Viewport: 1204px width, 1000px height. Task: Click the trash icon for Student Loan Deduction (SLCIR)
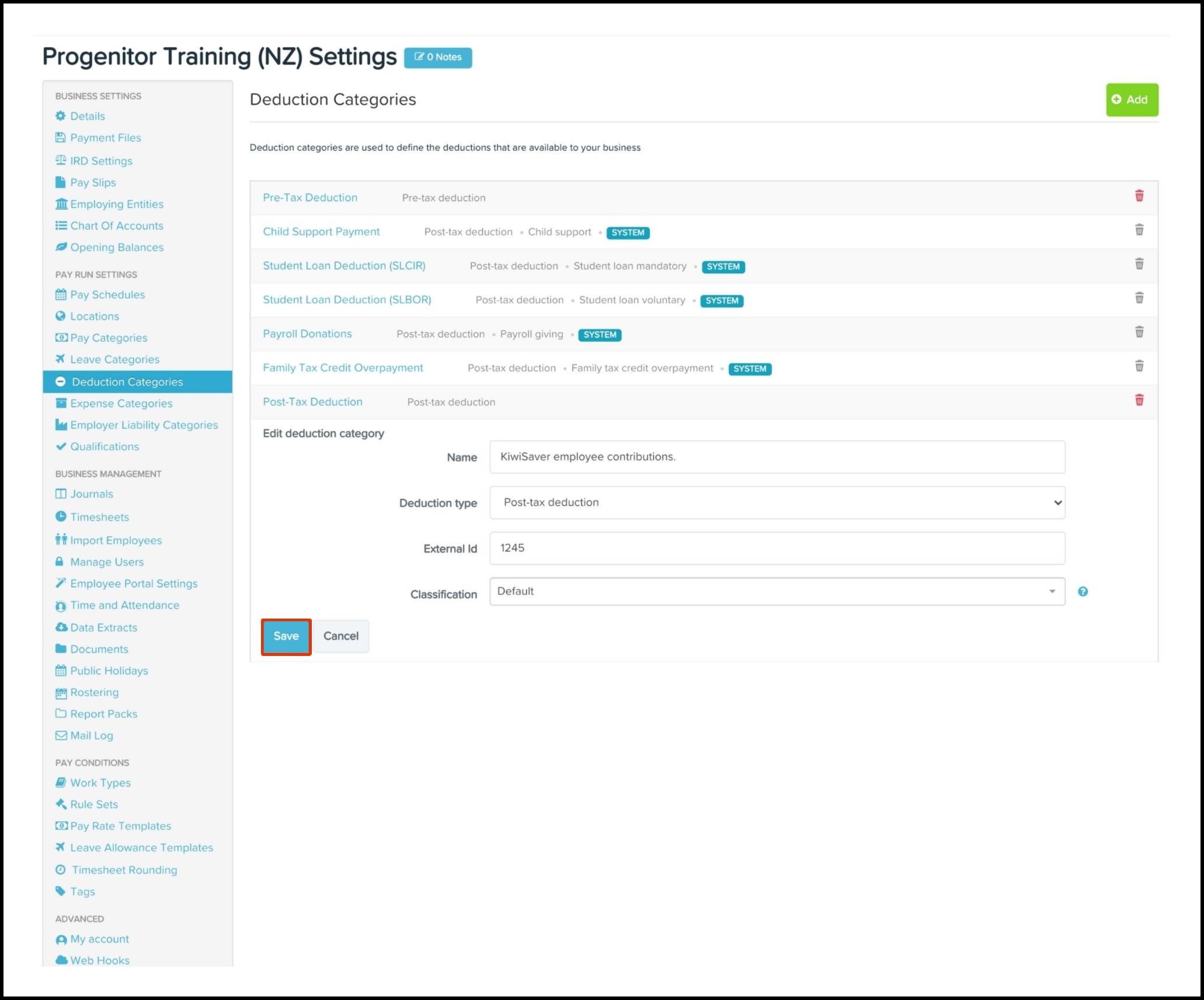[1139, 264]
